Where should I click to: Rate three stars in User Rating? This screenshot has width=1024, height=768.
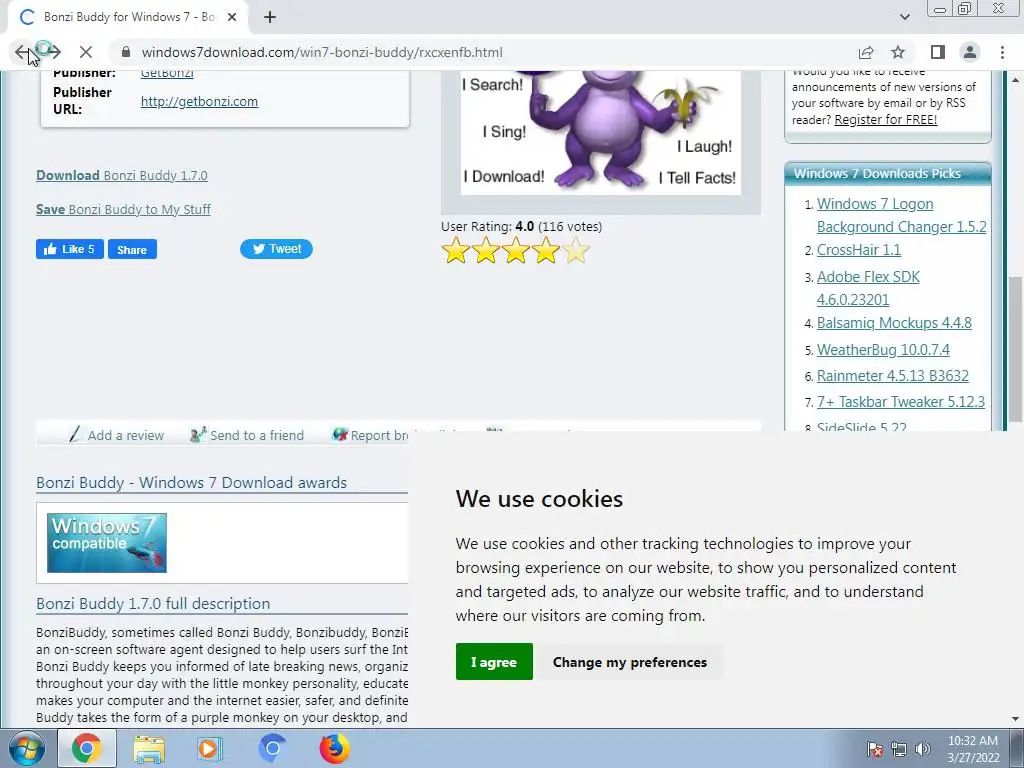(515, 251)
